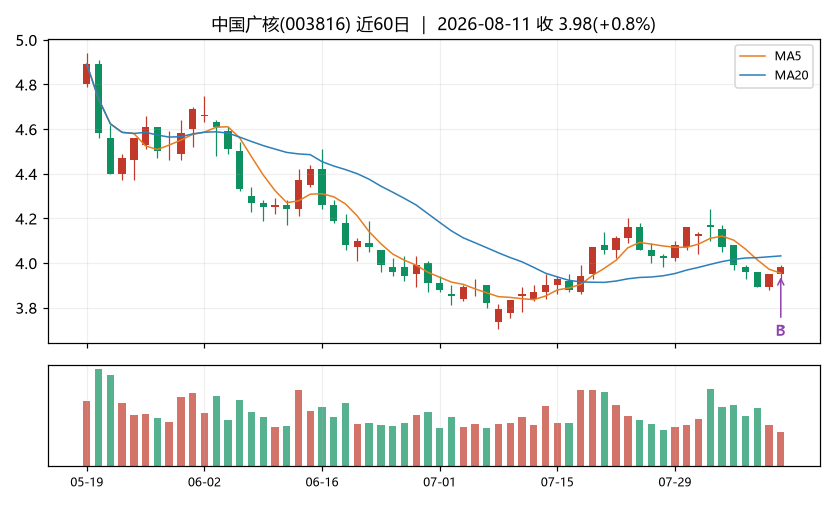
Task: Click the 05-19 date axis label
Action: (87, 483)
